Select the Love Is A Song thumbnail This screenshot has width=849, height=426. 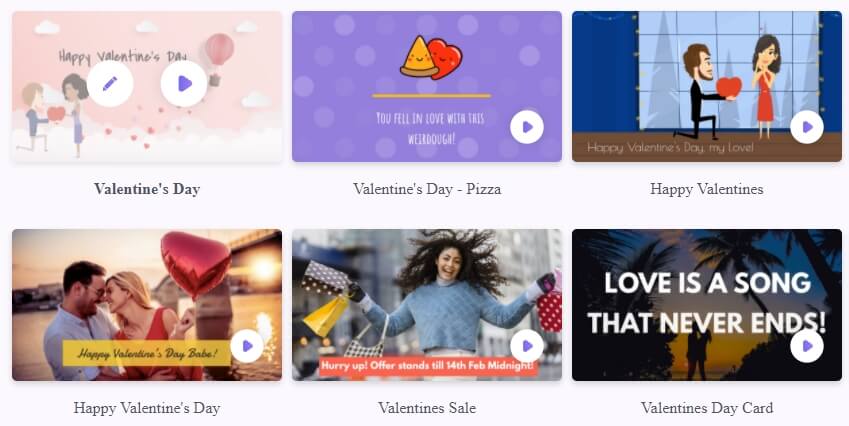[x=707, y=305]
